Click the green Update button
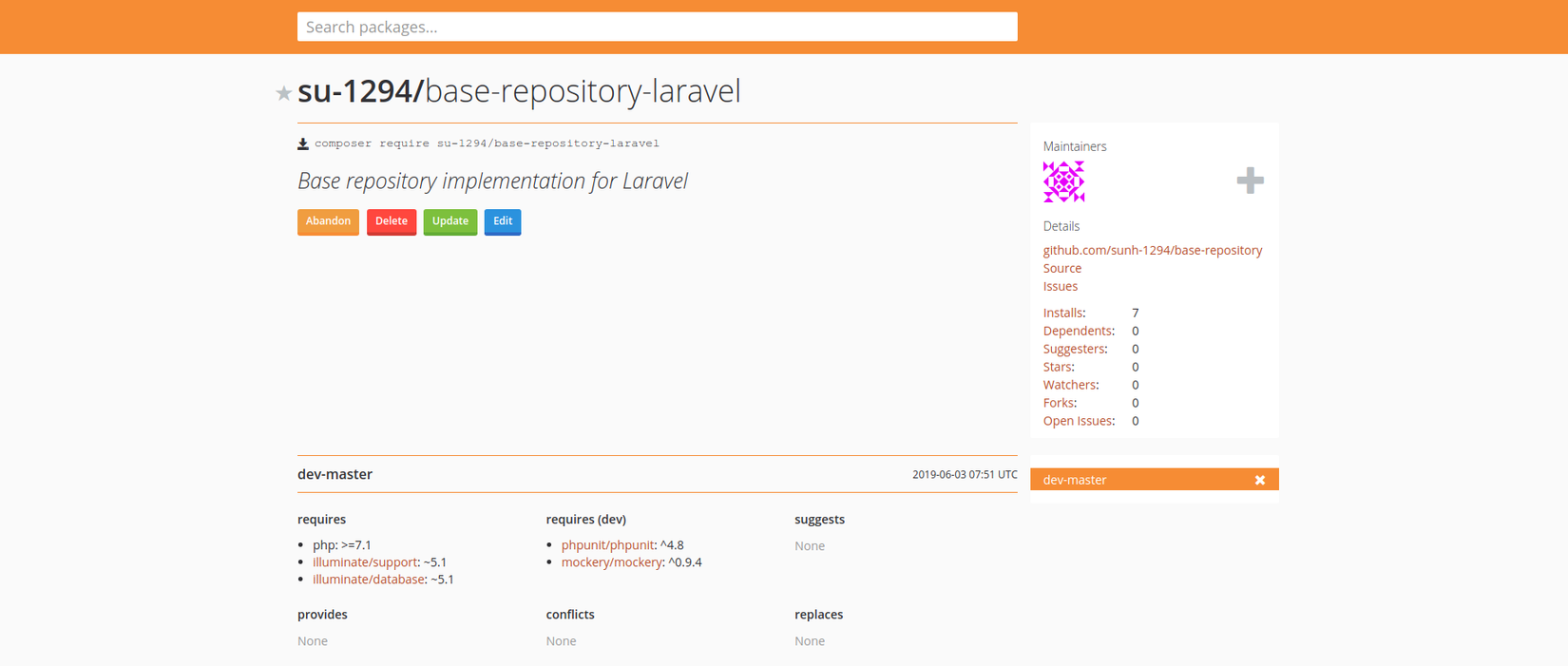Screen dimensions: 1568x666 coord(450,221)
